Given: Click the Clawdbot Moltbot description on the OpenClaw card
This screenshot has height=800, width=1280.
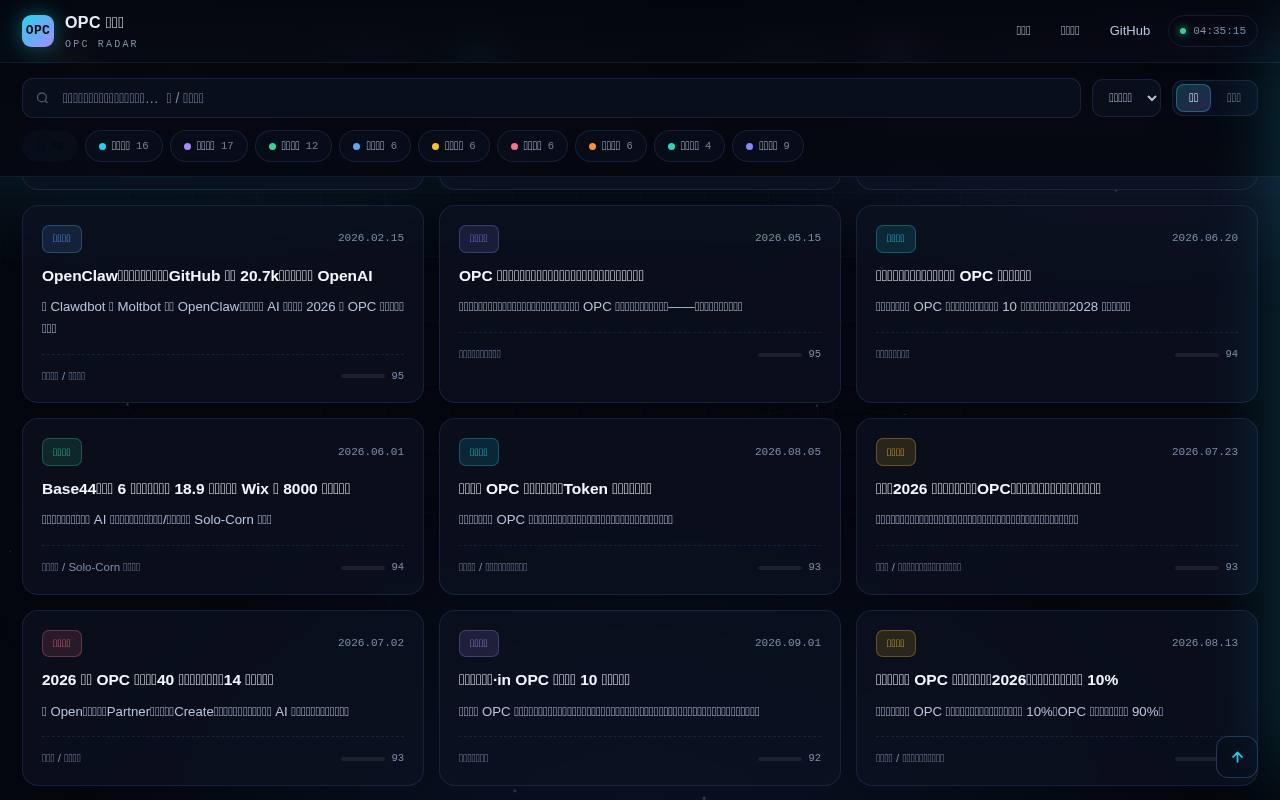Looking at the screenshot, I should tap(223, 317).
